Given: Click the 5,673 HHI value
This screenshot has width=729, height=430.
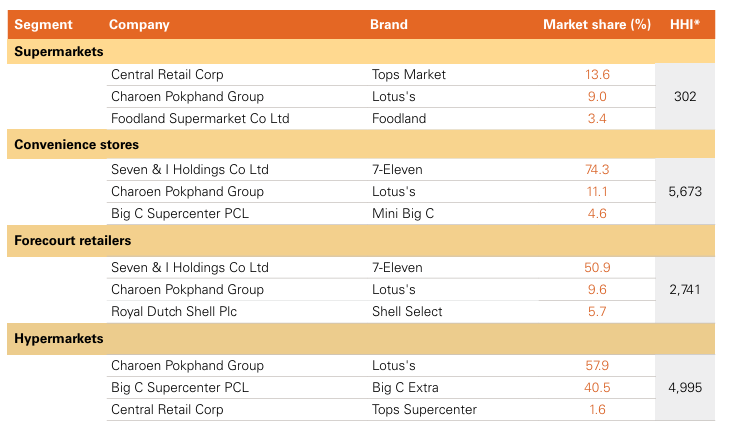Looking at the screenshot, I should 685,191.
